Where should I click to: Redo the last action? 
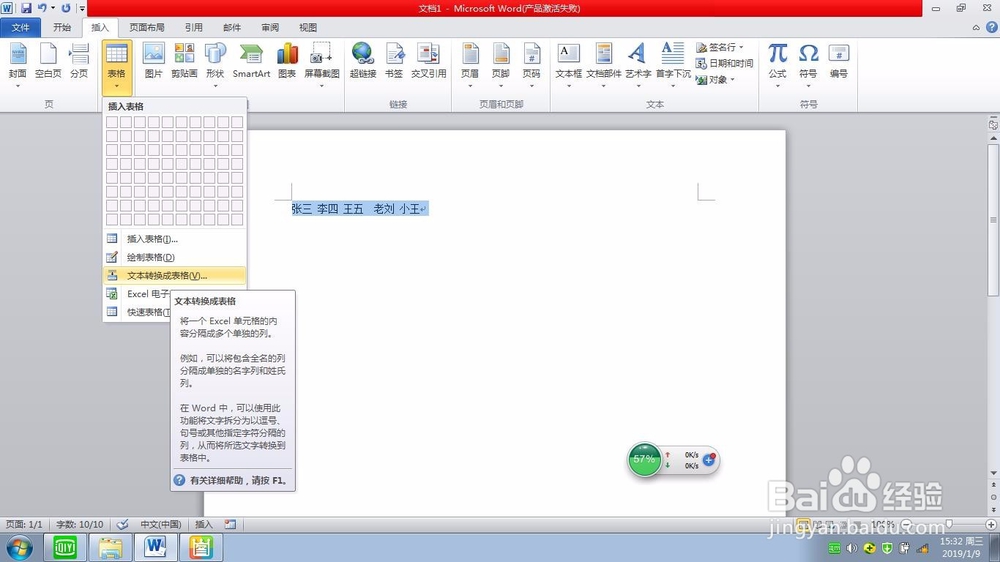point(66,8)
